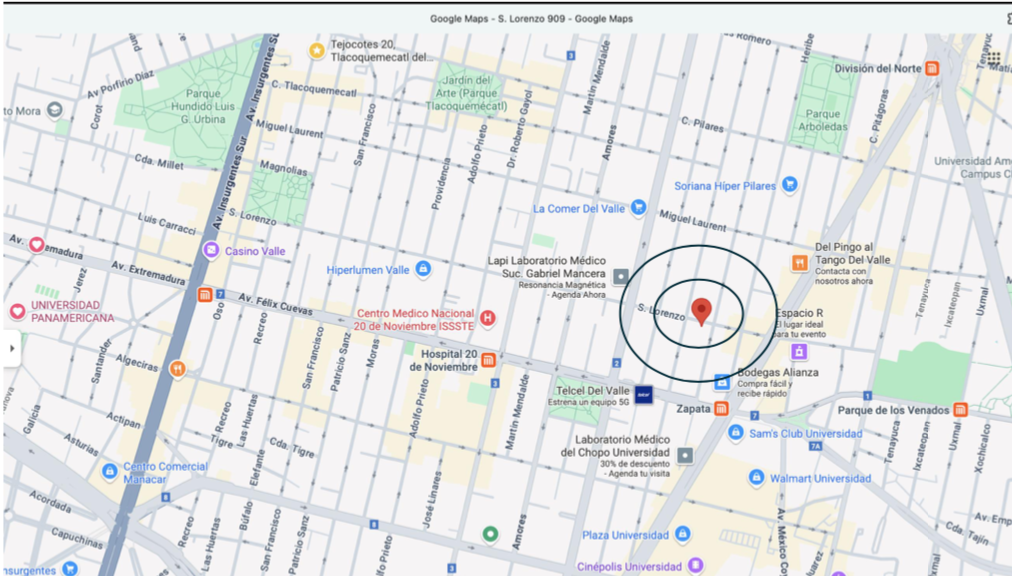Image resolution: width=1012 pixels, height=576 pixels.
Task: Expand the collapsed side panel arrow
Action: tap(12, 348)
